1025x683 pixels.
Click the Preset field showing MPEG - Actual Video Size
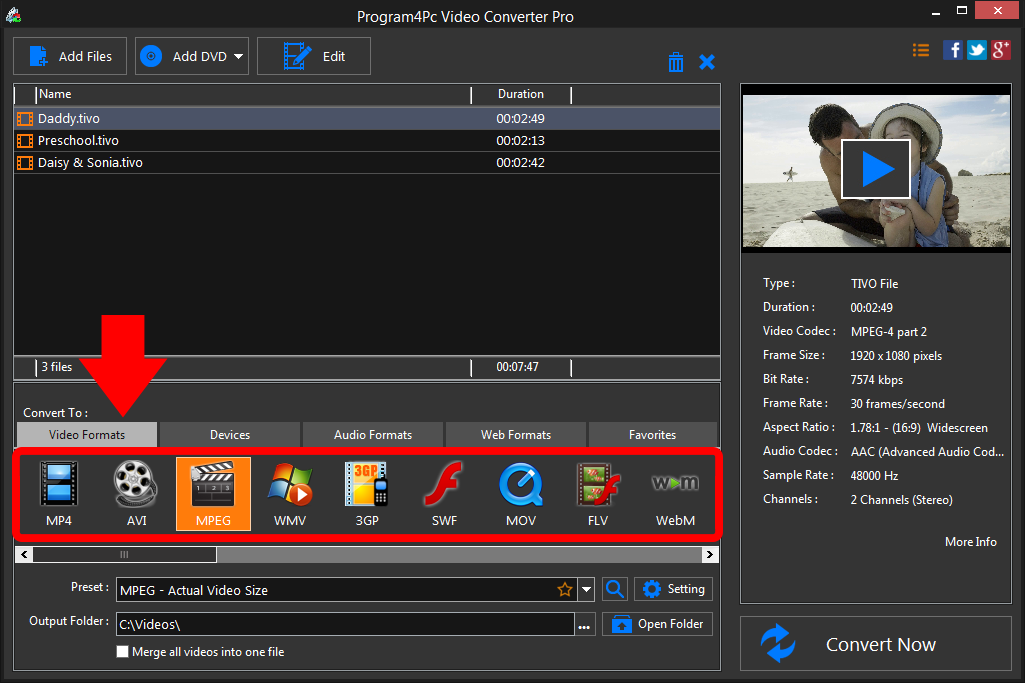(348, 590)
